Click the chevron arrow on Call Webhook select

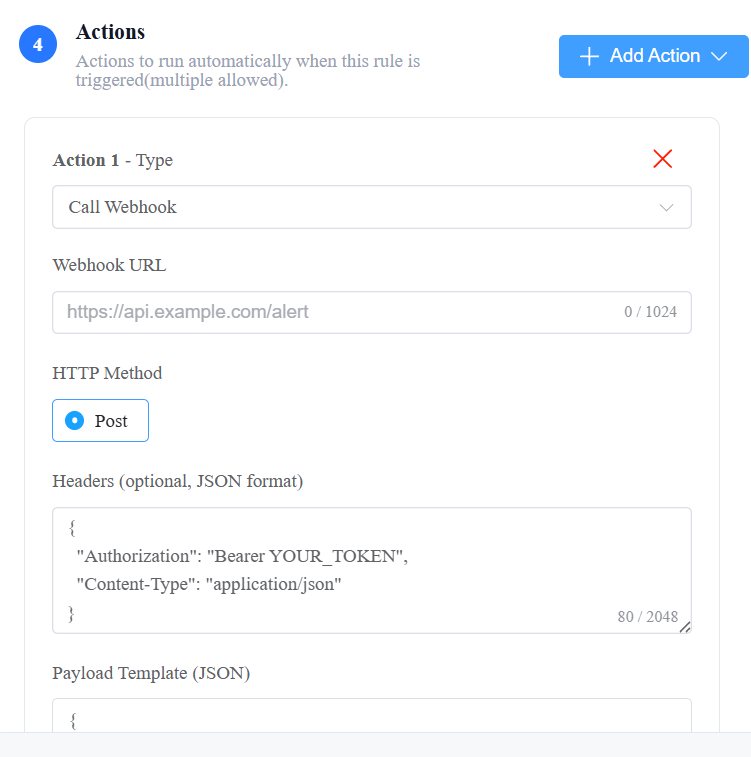[x=666, y=208]
